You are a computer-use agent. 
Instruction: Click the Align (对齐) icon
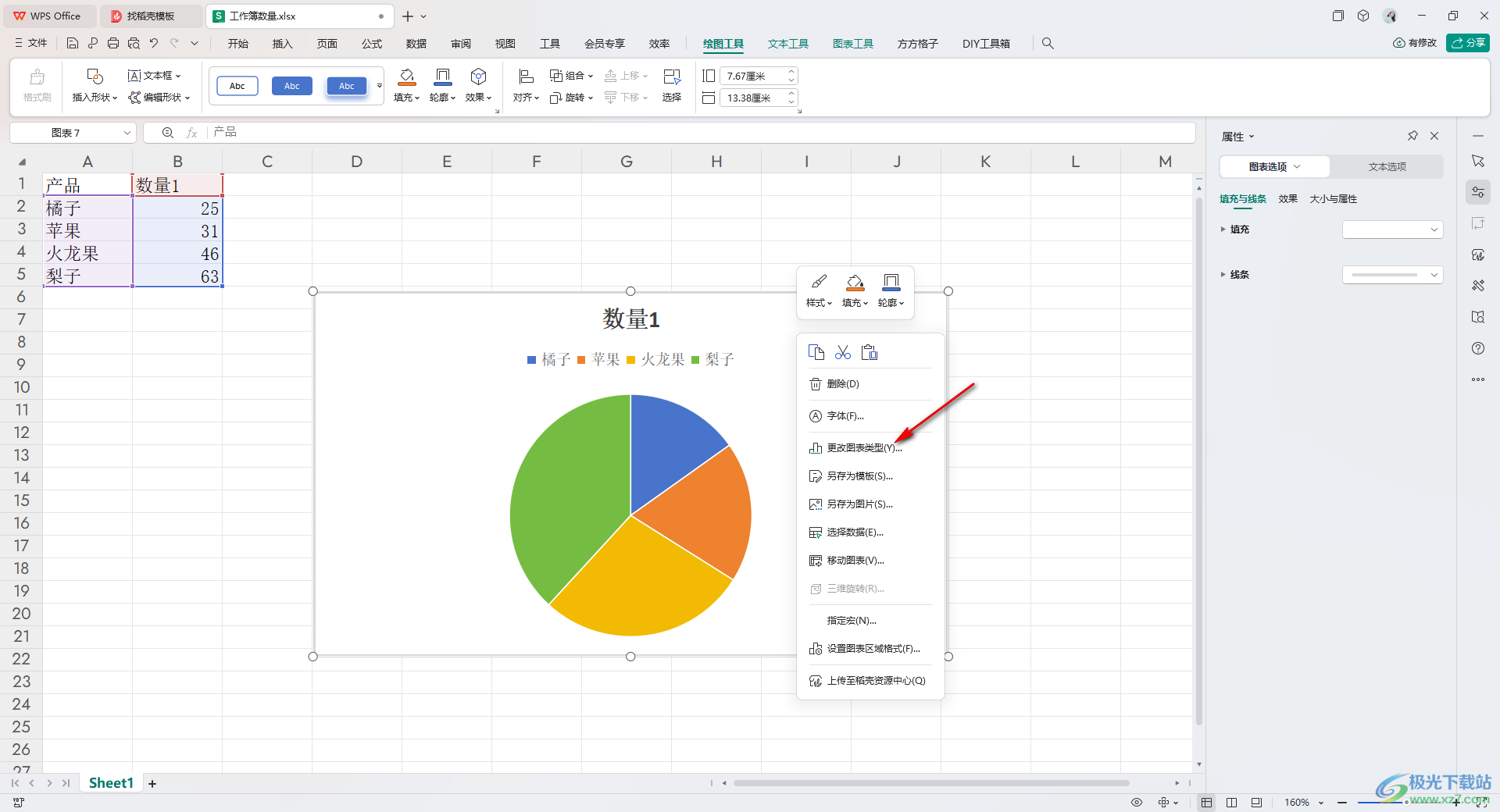[x=526, y=77]
